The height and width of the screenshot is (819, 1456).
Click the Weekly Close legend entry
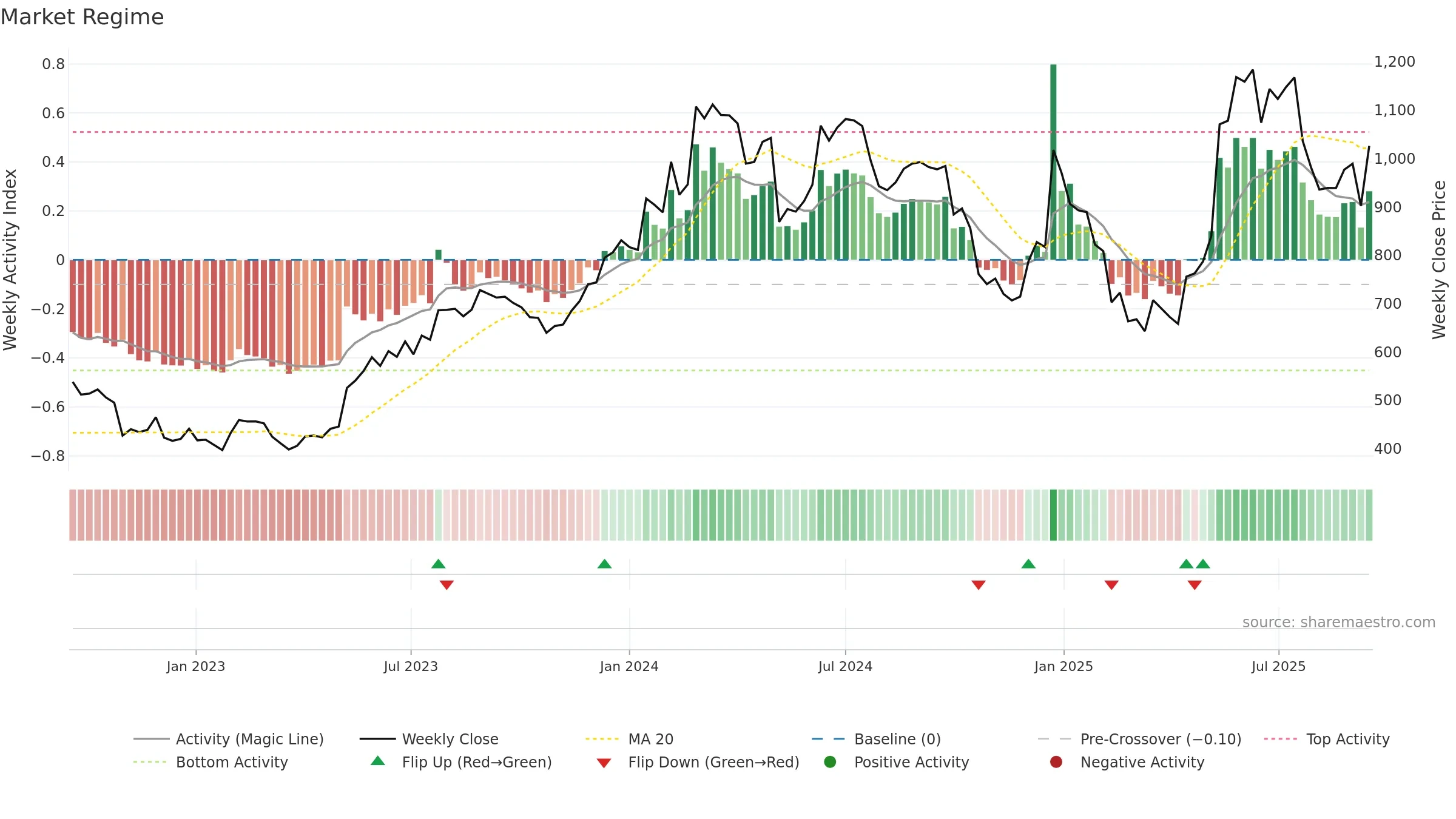429,739
